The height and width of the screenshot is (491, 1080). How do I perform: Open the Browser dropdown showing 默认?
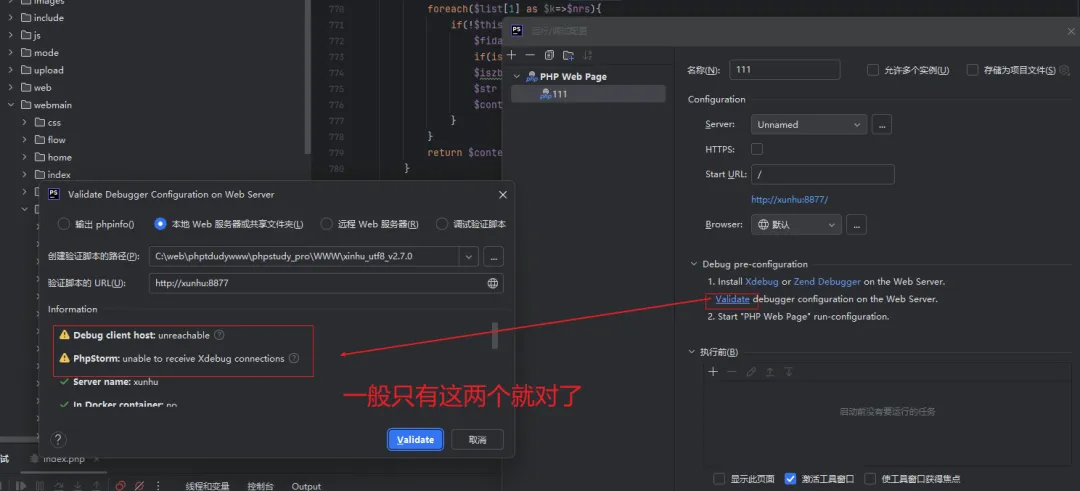(796, 224)
